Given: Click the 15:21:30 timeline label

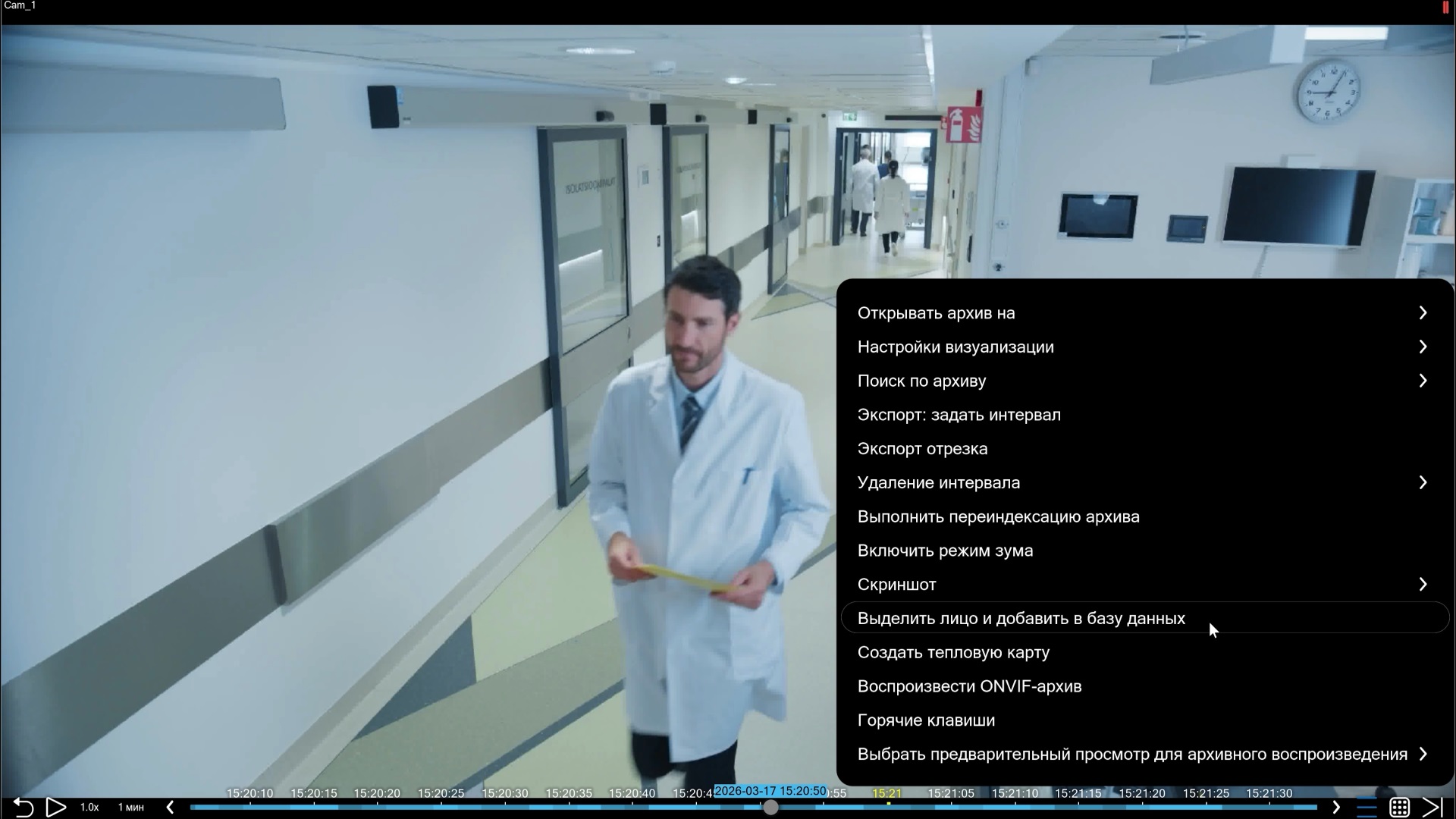Looking at the screenshot, I should [1269, 793].
